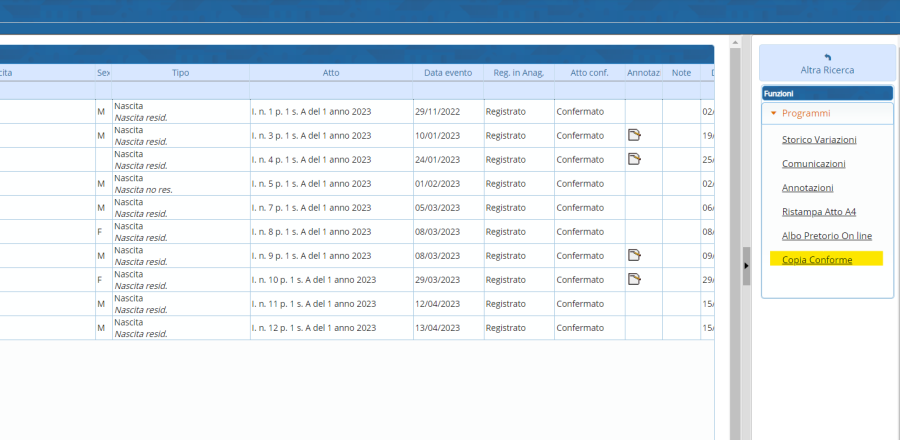This screenshot has width=900, height=440.
Task: Open annotation icon for act n. 10
Action: coord(634,279)
